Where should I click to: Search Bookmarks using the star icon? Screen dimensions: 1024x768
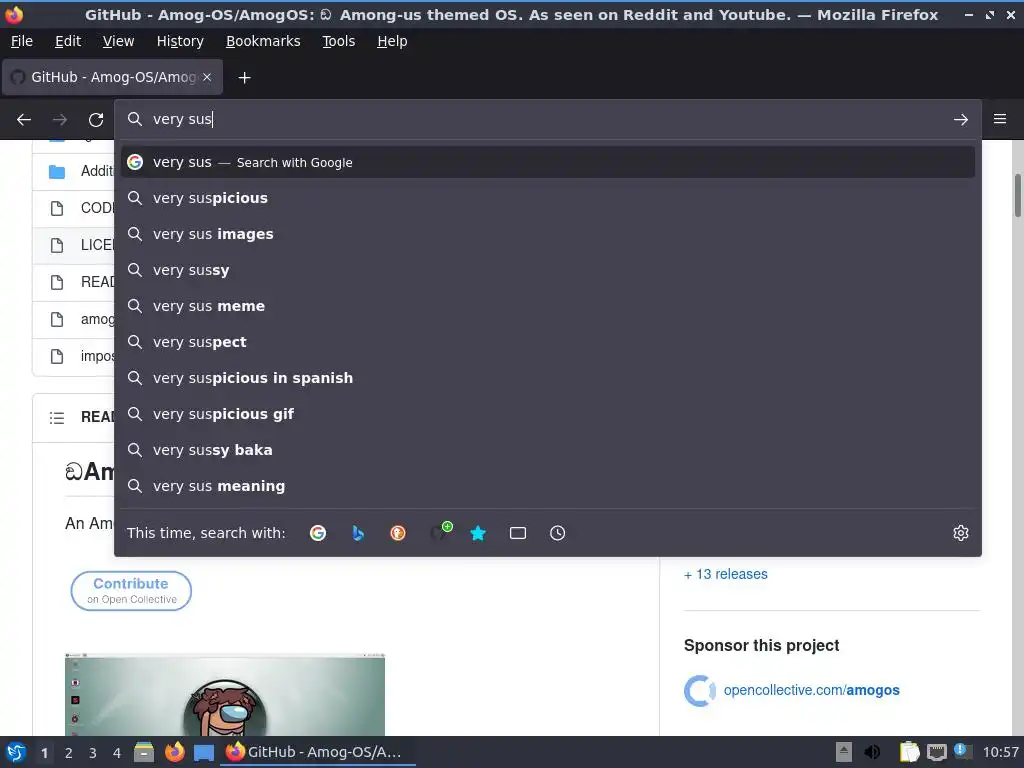click(x=478, y=533)
